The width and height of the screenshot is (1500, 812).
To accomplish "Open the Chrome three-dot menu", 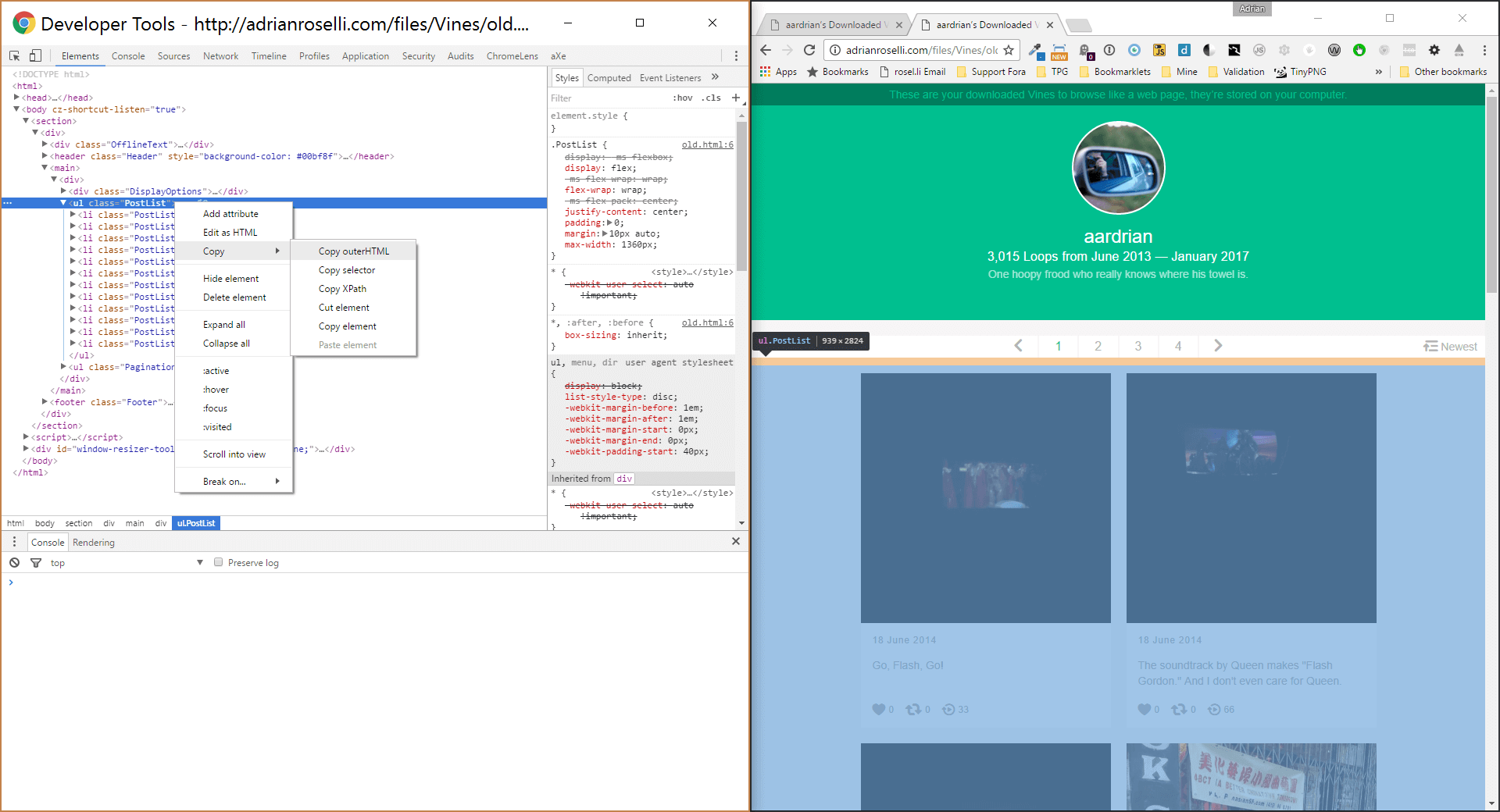I will pos(1484,50).
